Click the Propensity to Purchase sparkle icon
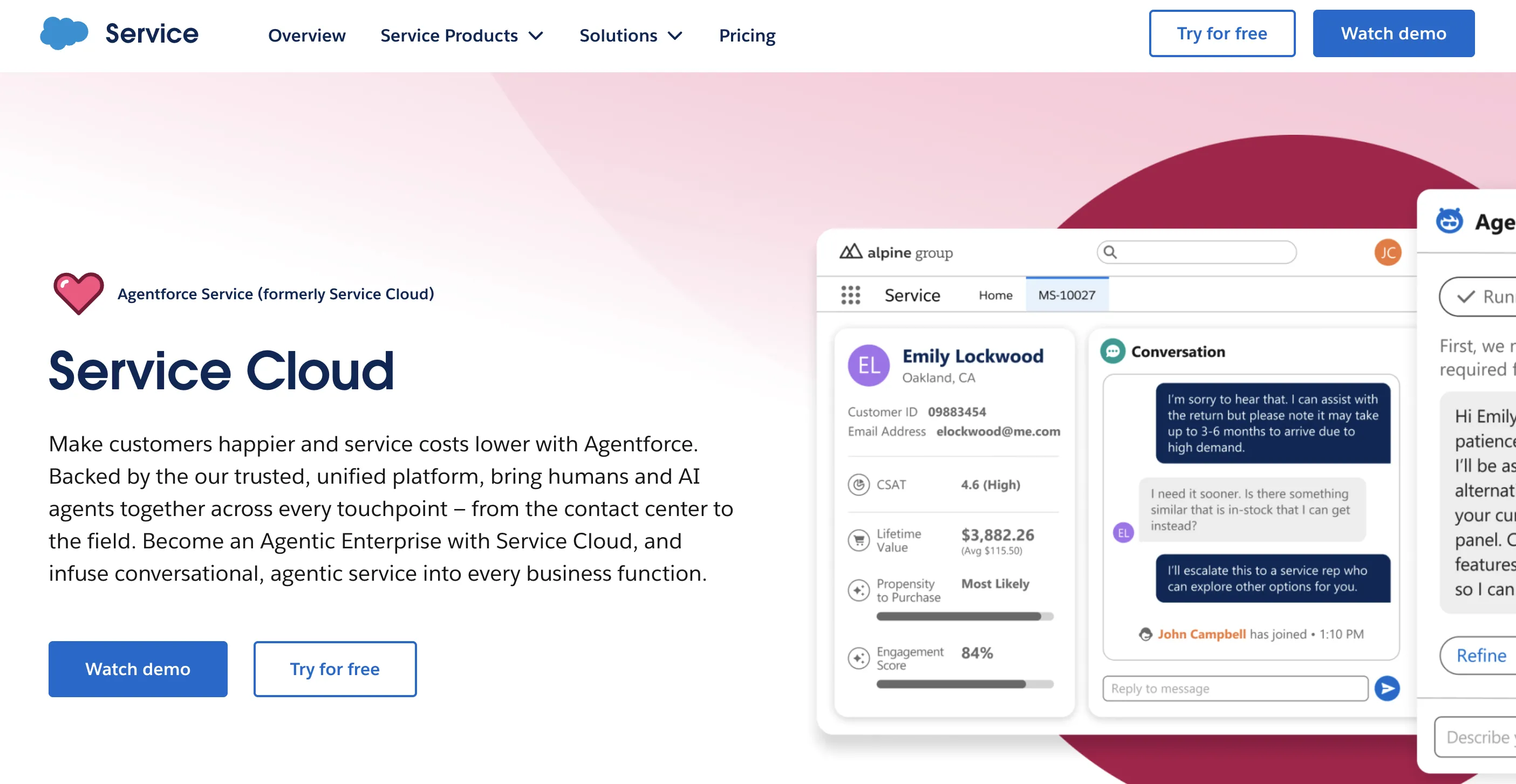The height and width of the screenshot is (784, 1516). pyautogui.click(x=859, y=590)
